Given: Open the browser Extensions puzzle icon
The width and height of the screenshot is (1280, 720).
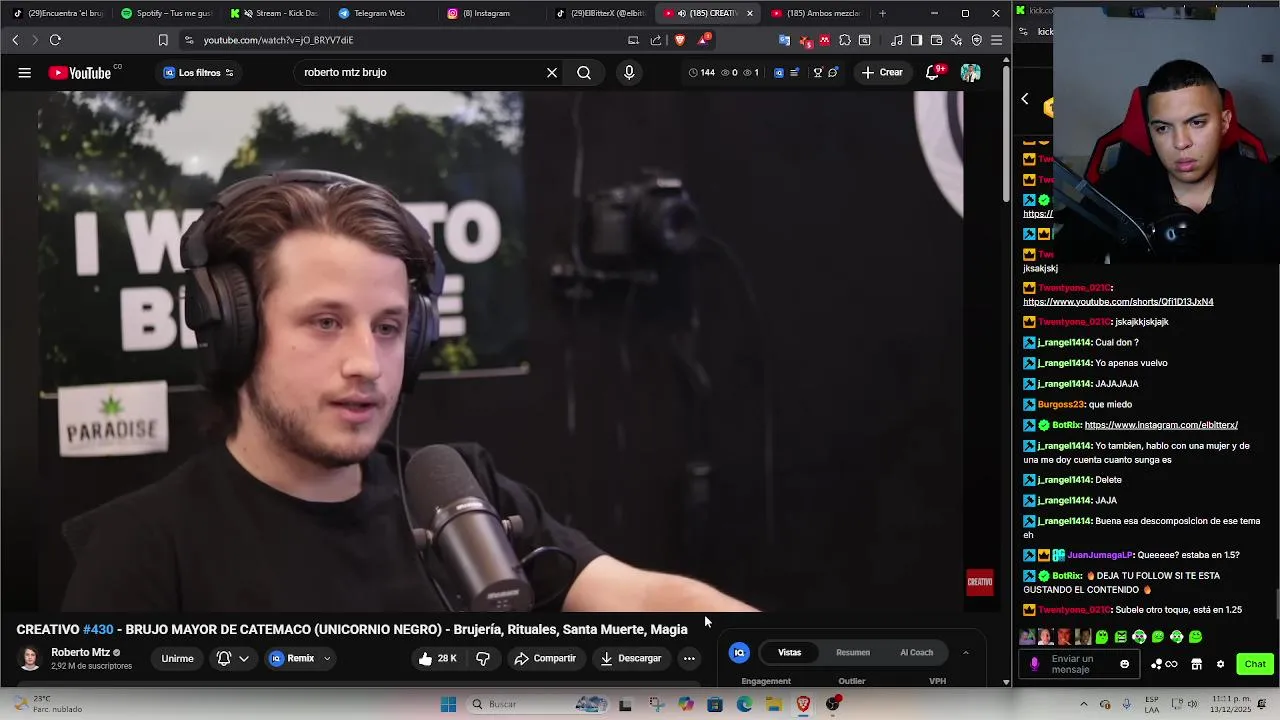Looking at the screenshot, I should [x=845, y=40].
